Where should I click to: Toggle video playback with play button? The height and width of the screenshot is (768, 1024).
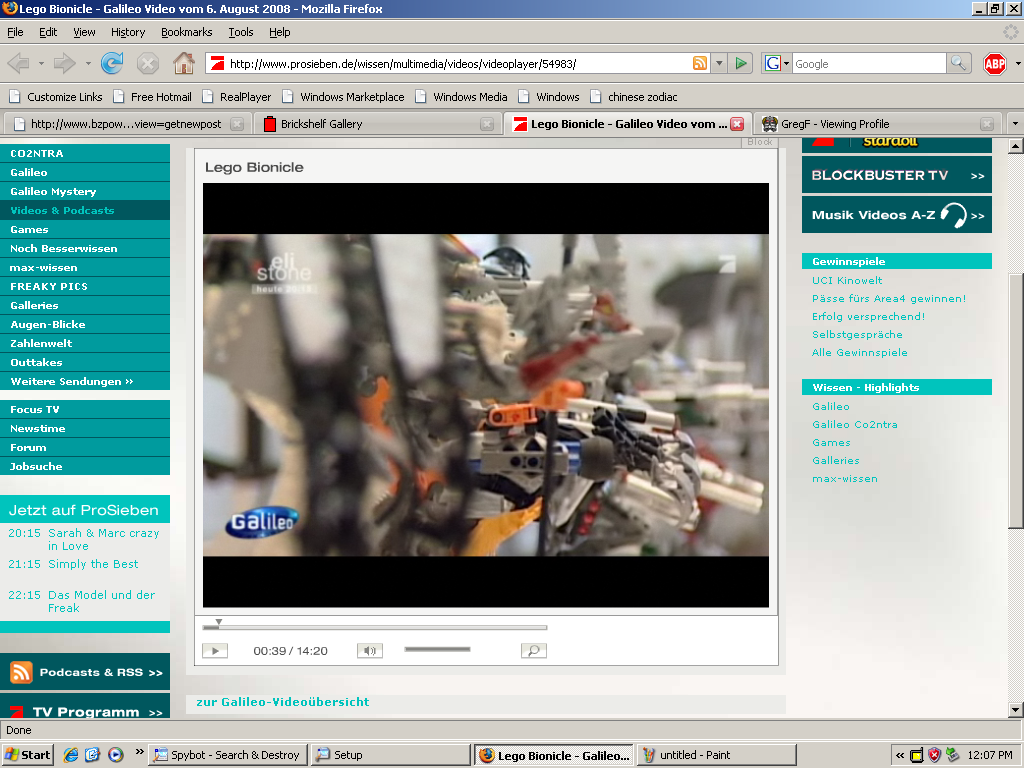tap(215, 650)
